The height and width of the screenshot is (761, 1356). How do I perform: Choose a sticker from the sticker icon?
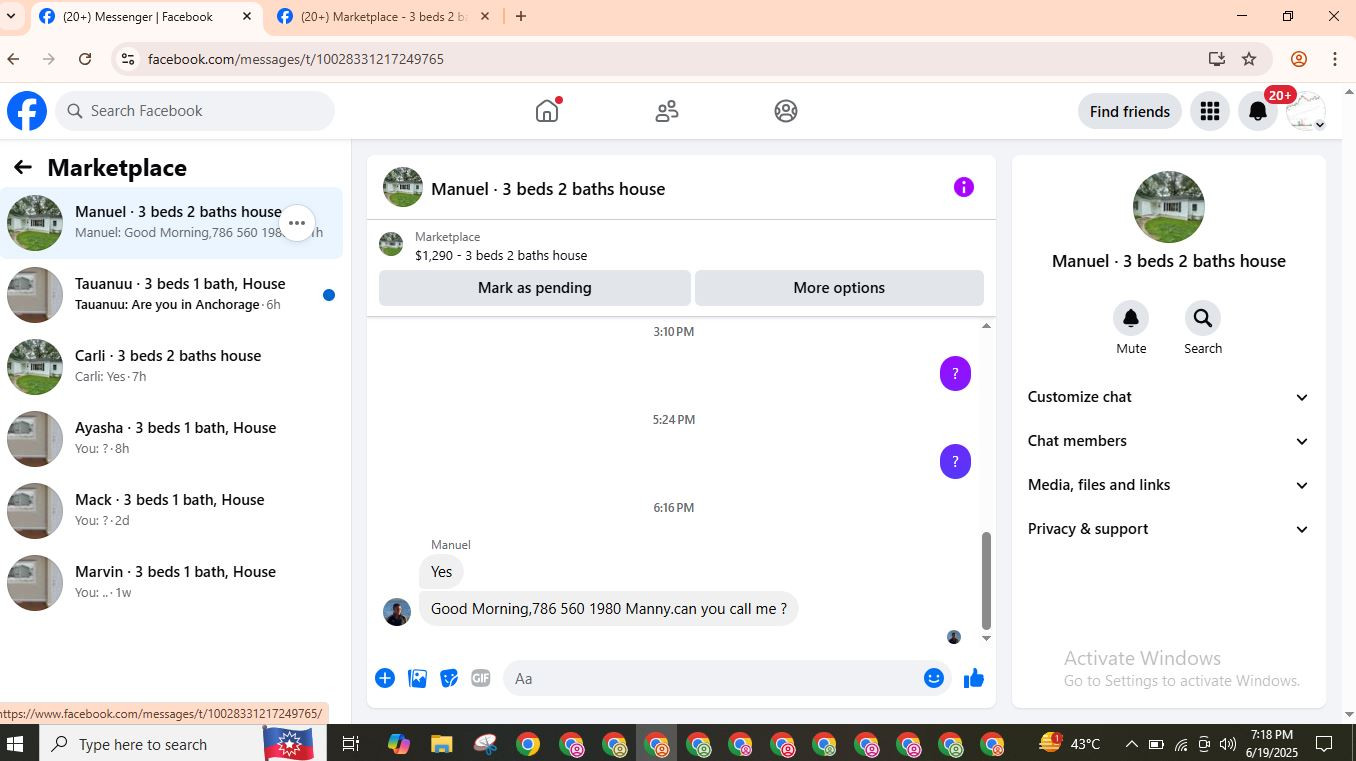[x=449, y=678]
